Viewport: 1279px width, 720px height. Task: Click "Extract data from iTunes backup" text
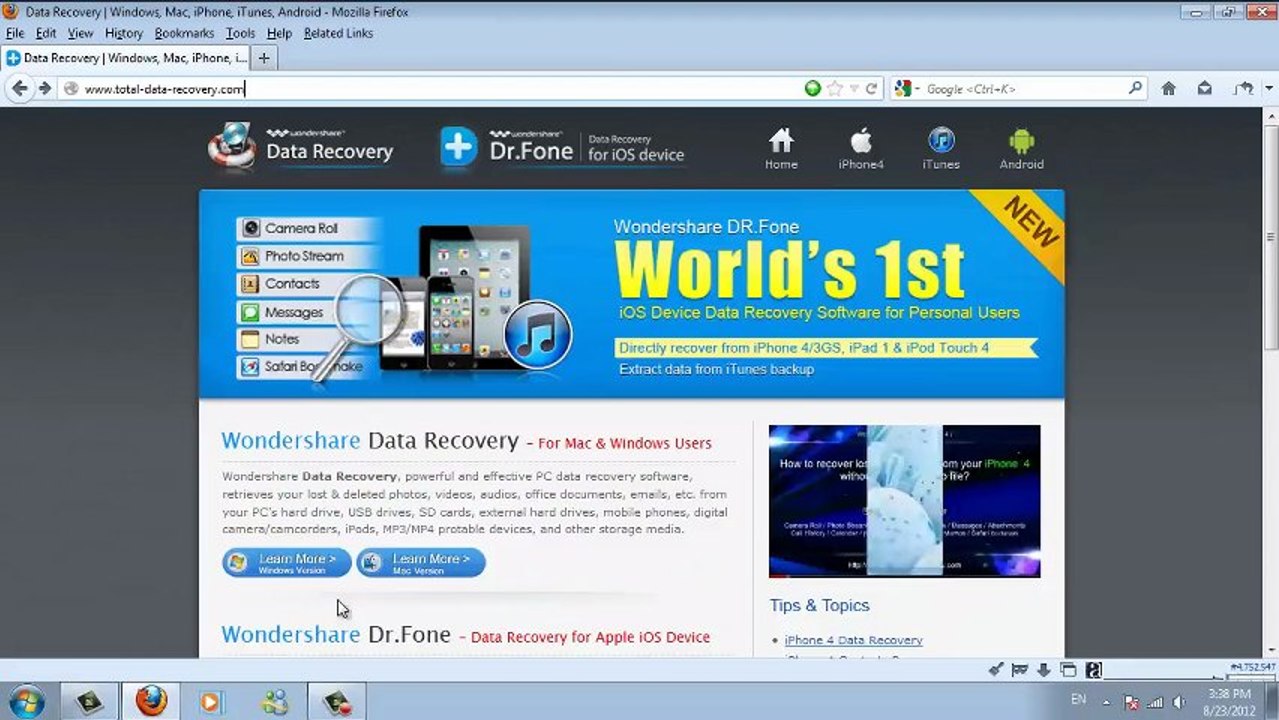coord(716,369)
